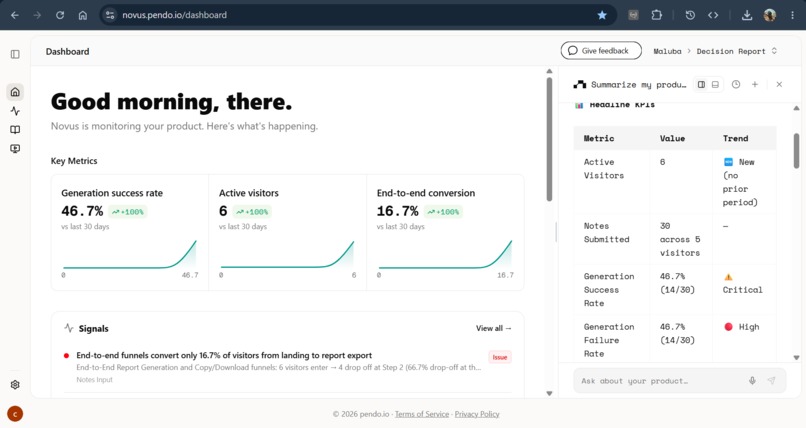Click the Maluba breadcrumb
This screenshot has width=806, height=428.
click(667, 51)
